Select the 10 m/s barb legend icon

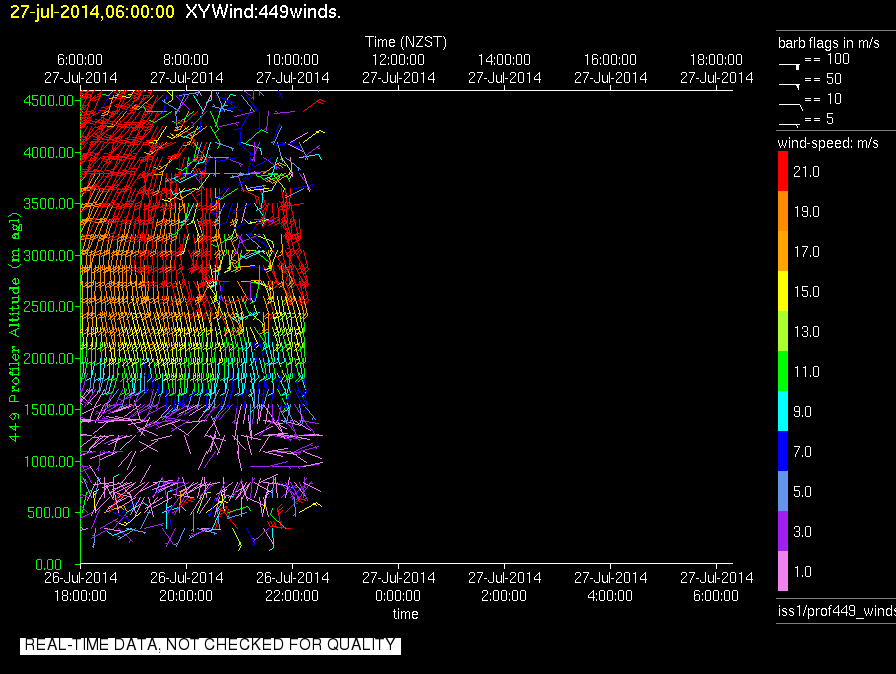click(x=790, y=103)
